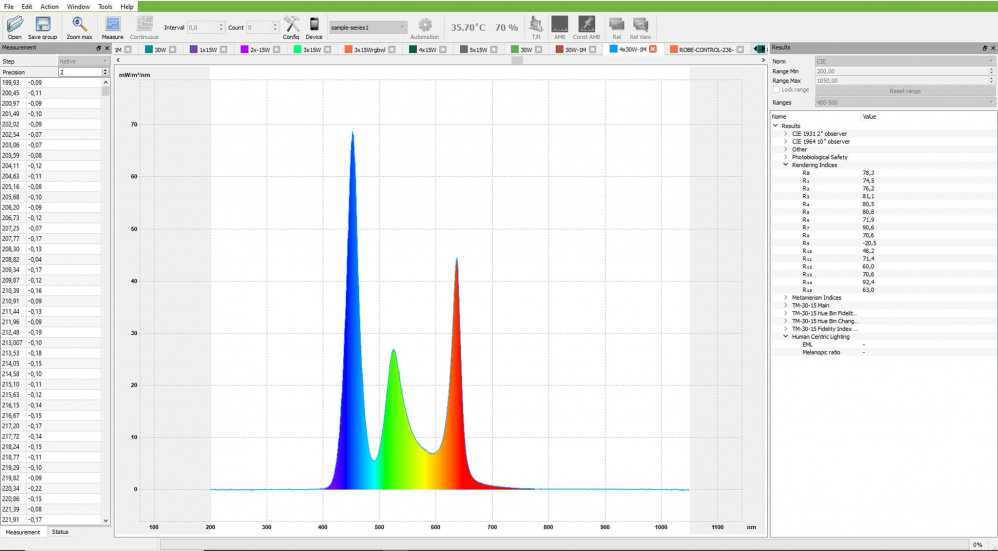Click the Const AMB toolbar icon
The image size is (998, 551).
[x=587, y=24]
